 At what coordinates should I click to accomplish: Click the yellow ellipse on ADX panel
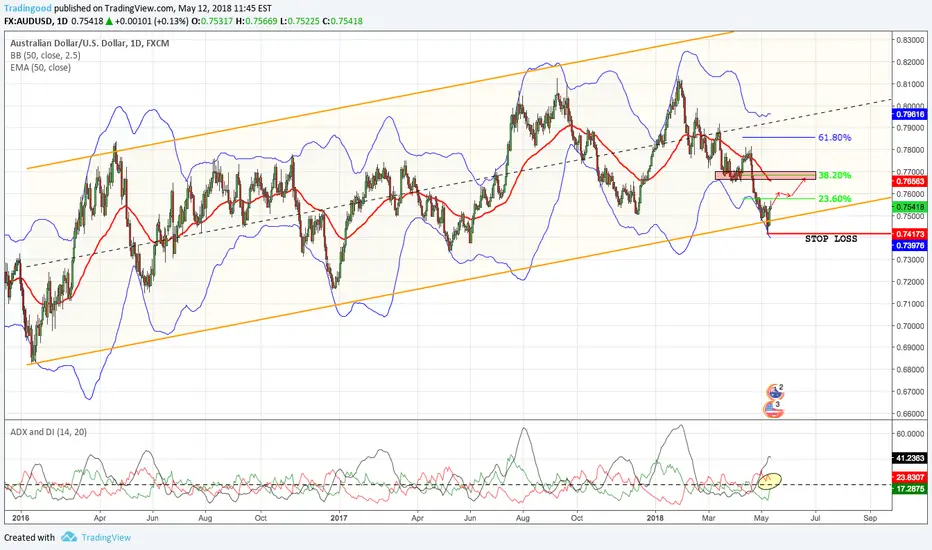coord(770,482)
